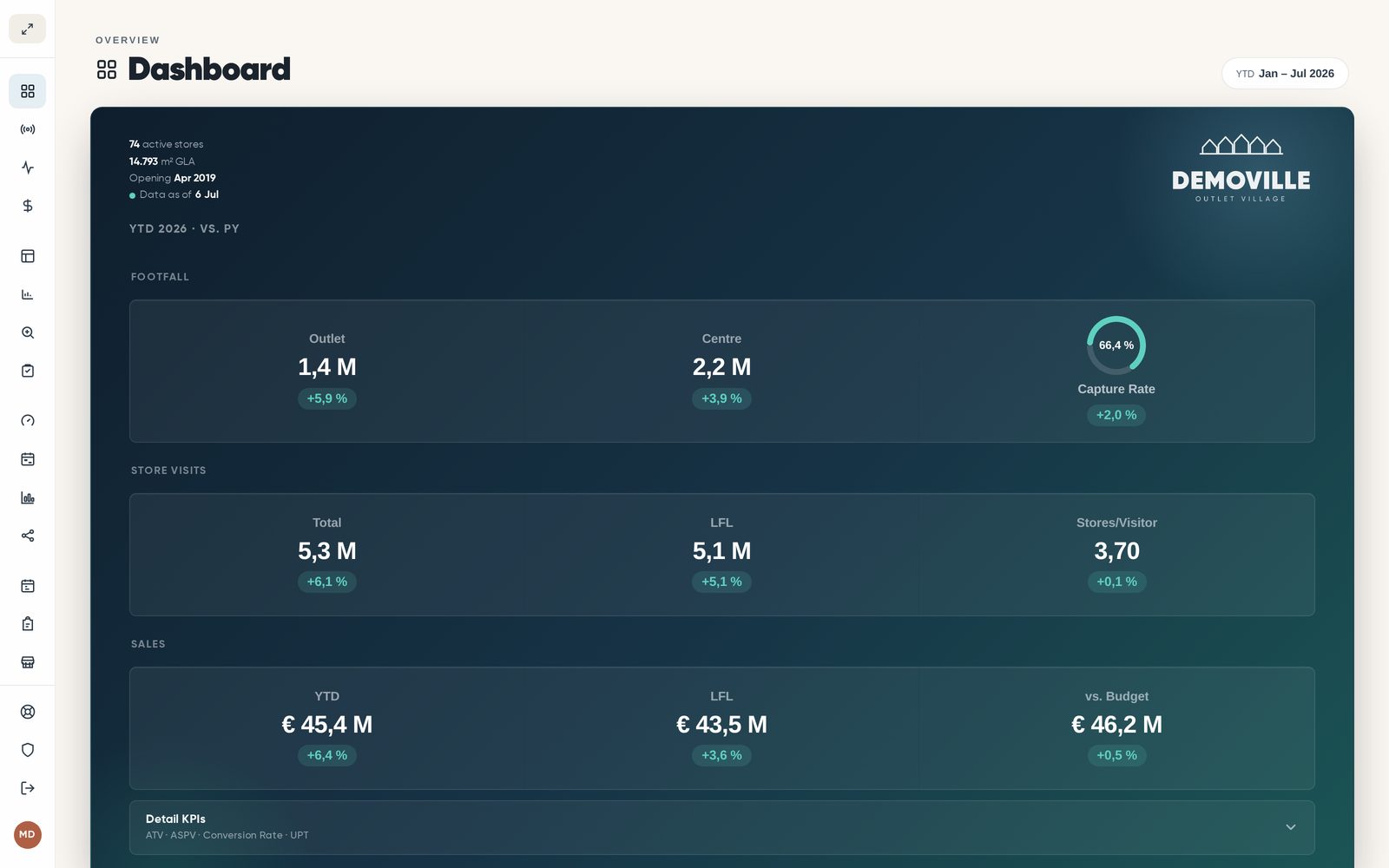This screenshot has height=868, width=1389.
Task: Open the layout panel icon in sidebar
Action: point(27,256)
